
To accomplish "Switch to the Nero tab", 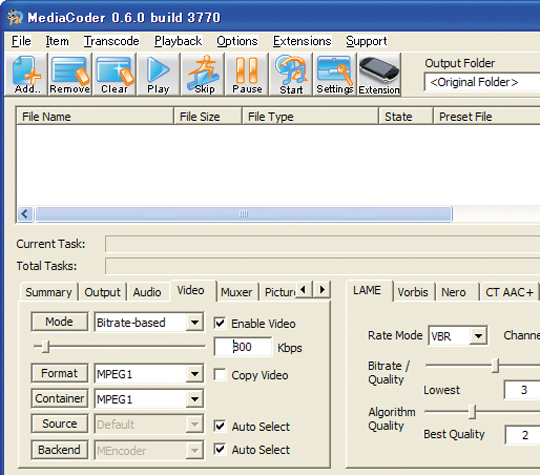I will pos(454,292).
